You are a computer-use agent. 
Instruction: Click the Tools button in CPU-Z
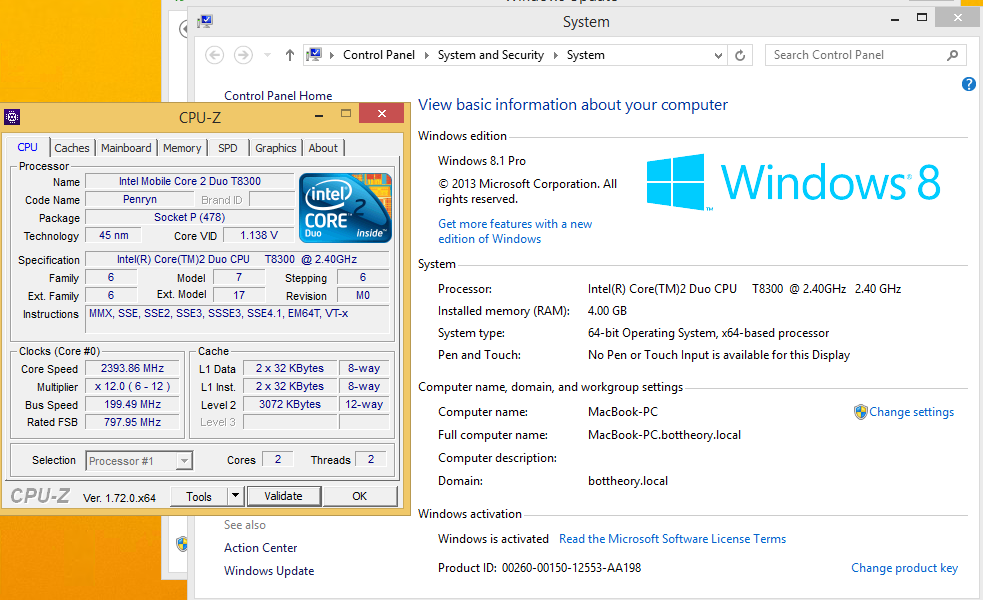(199, 496)
